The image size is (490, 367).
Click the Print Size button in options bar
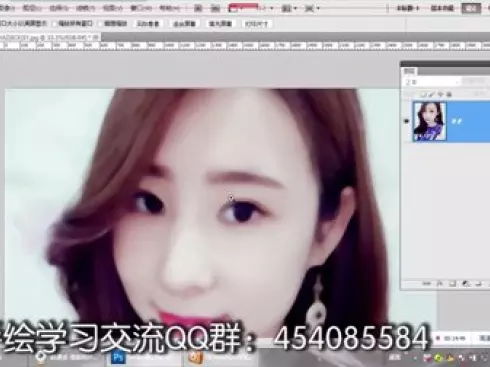pyautogui.click(x=257, y=24)
